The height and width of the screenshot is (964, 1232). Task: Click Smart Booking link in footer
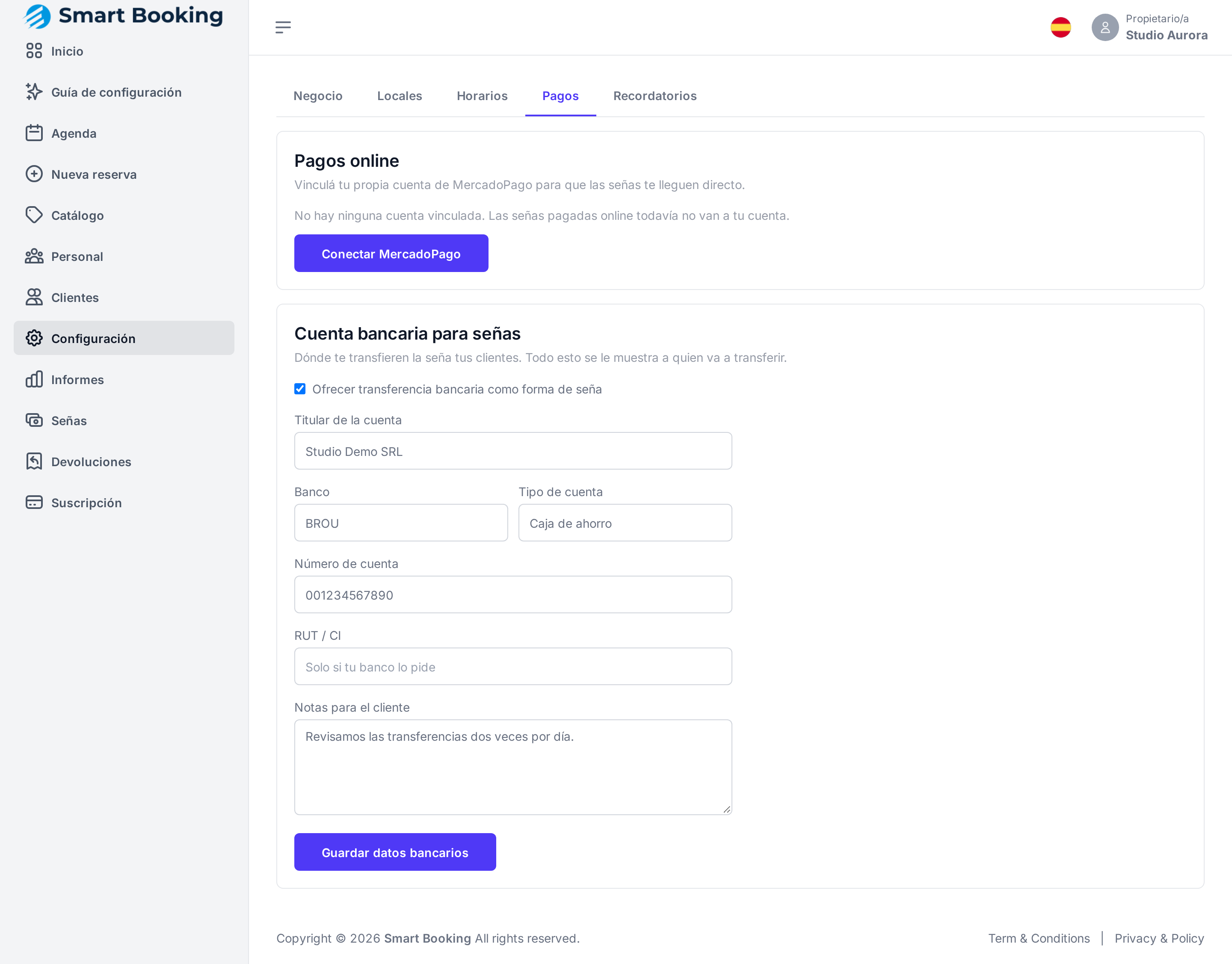[427, 938]
